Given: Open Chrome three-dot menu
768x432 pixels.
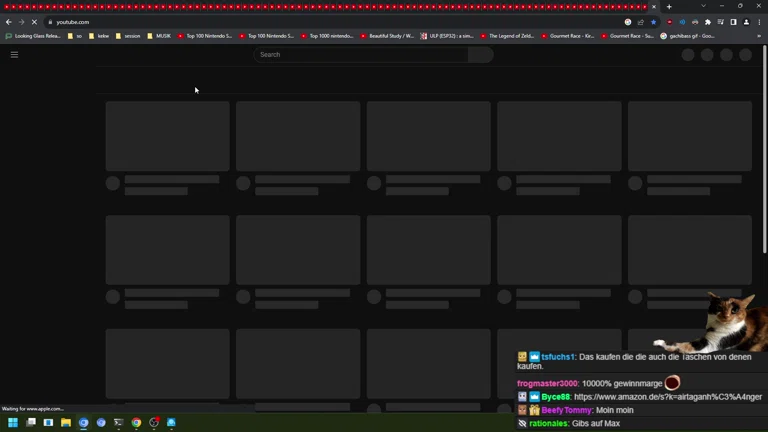Looking at the screenshot, I should (759, 22).
